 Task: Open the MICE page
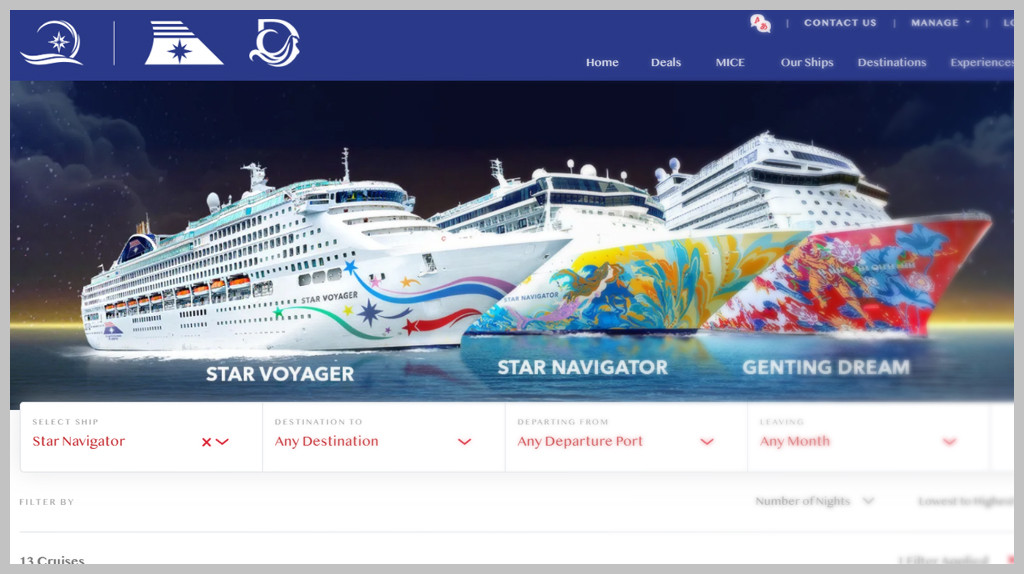click(x=730, y=62)
